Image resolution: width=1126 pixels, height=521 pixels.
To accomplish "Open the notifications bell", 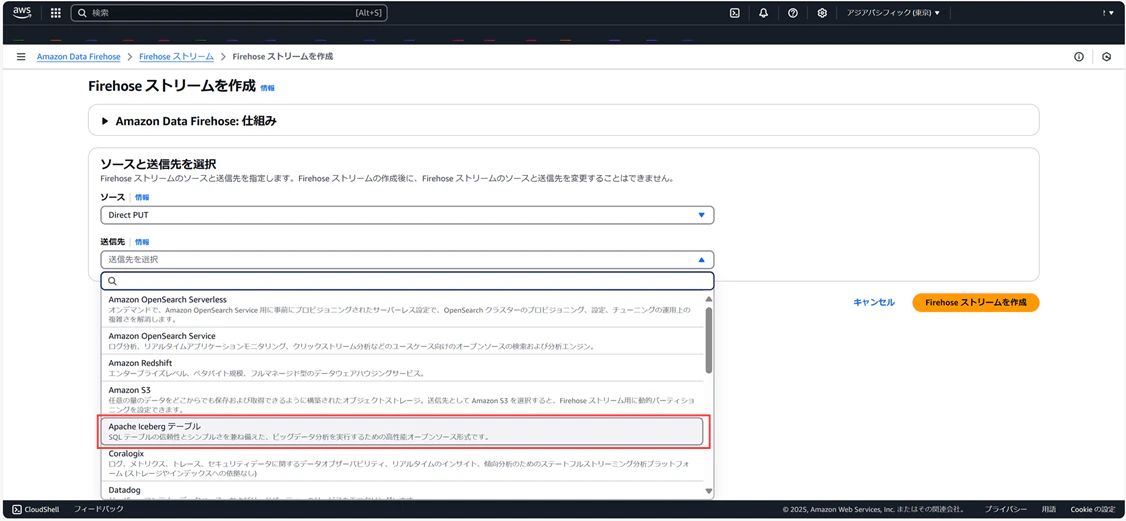I will click(x=764, y=13).
